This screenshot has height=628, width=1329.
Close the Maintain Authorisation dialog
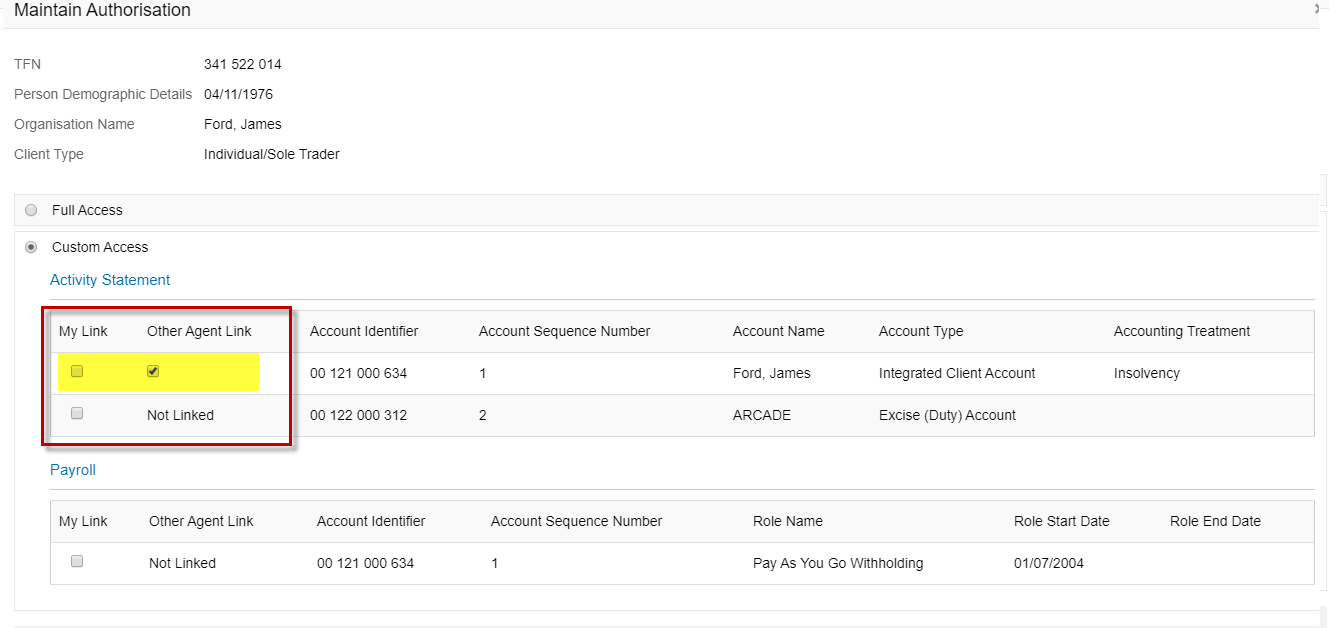click(x=1319, y=9)
